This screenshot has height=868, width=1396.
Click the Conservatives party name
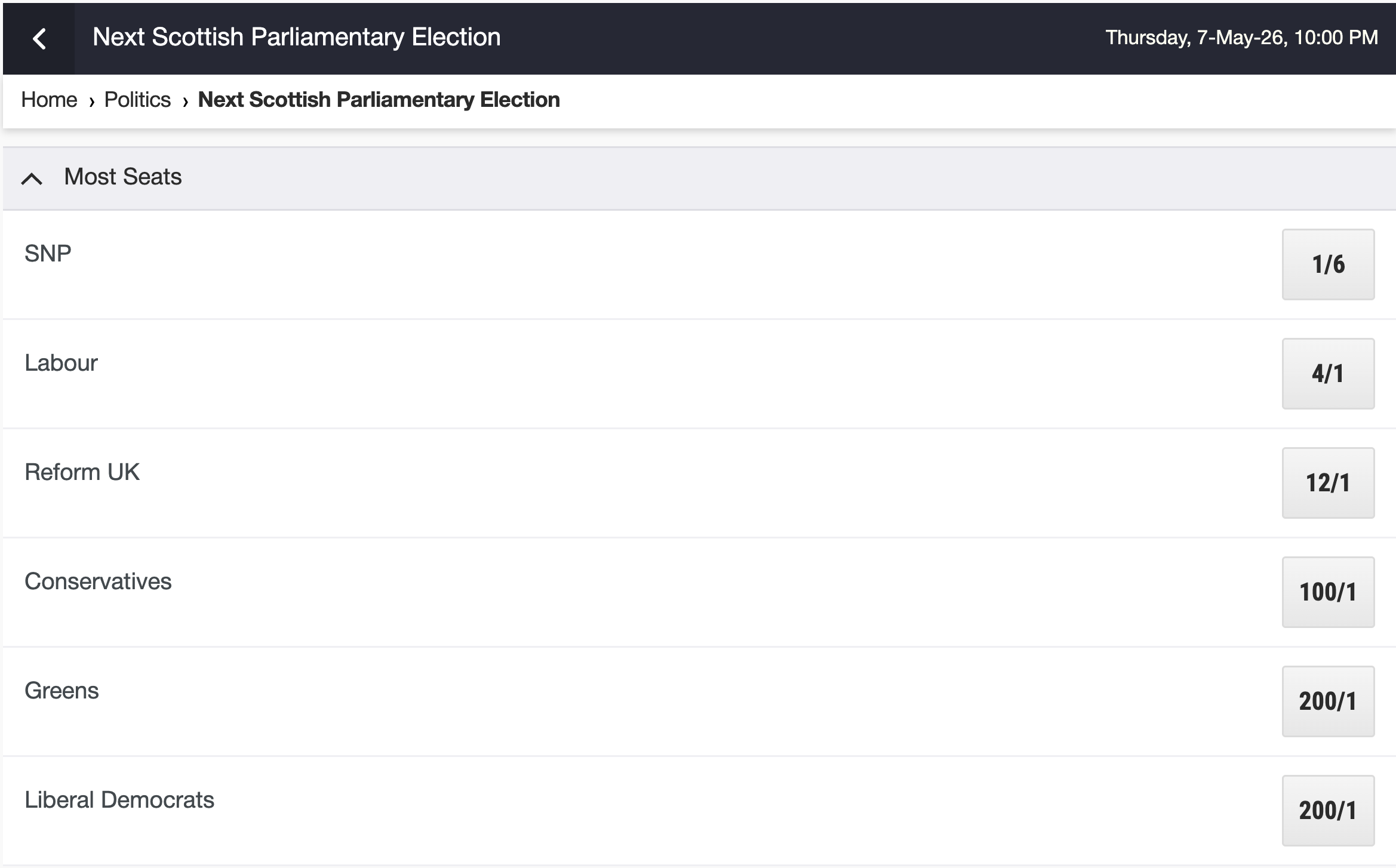[x=98, y=581]
